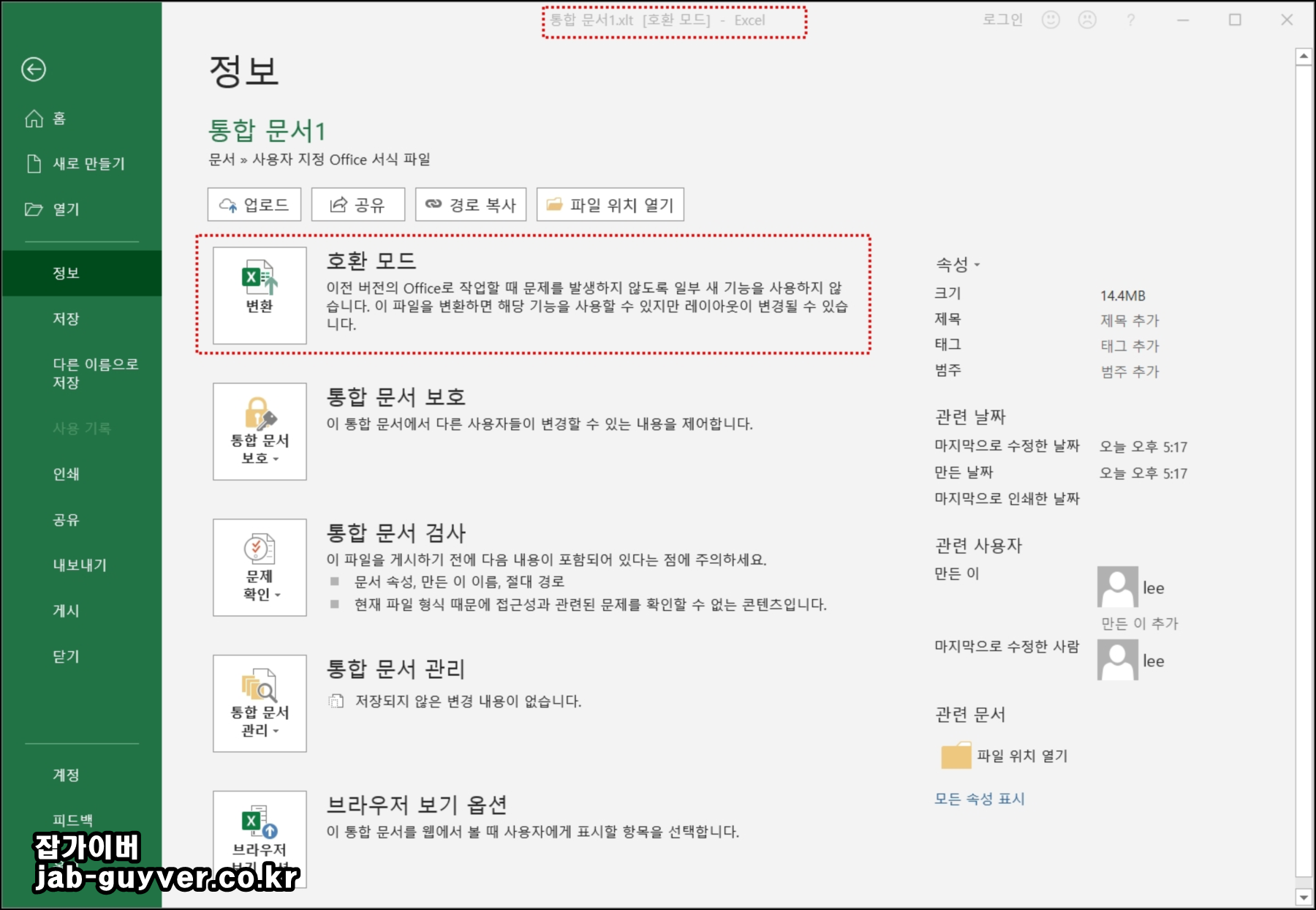
Task: Click the 만든 이 lee avatar
Action: [1118, 587]
